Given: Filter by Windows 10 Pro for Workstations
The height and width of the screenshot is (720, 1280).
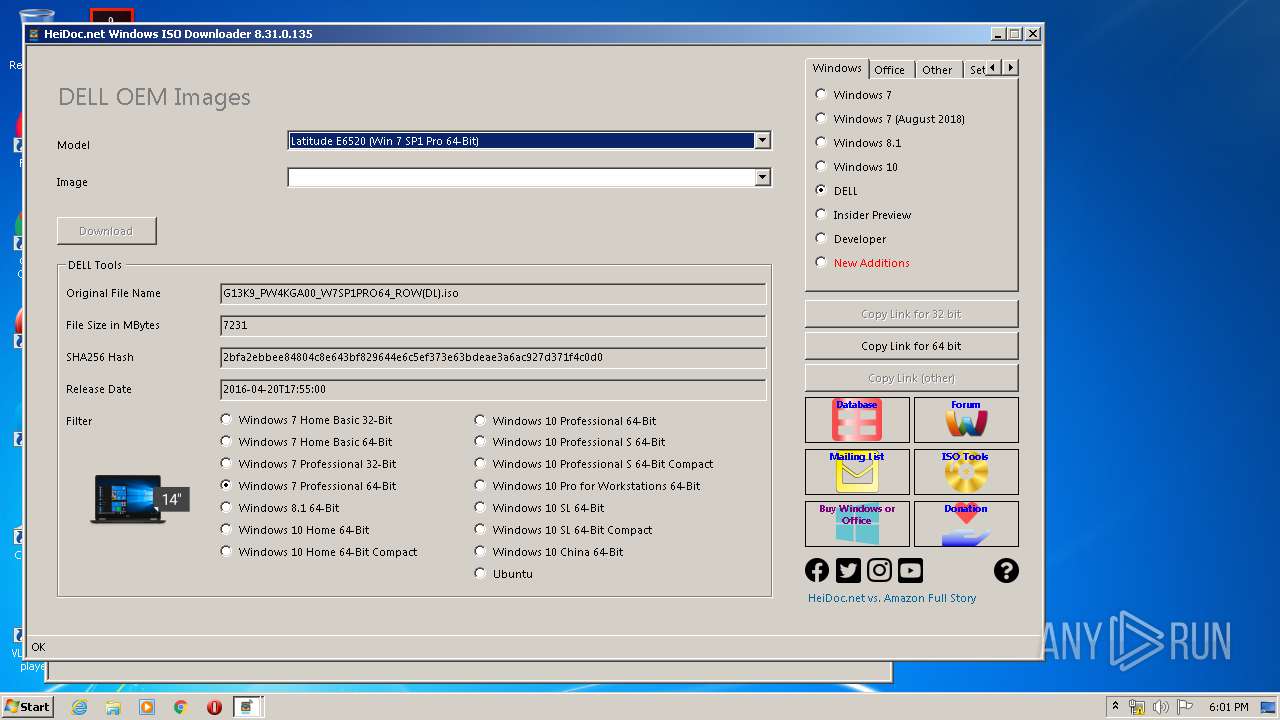Looking at the screenshot, I should coord(588,486).
